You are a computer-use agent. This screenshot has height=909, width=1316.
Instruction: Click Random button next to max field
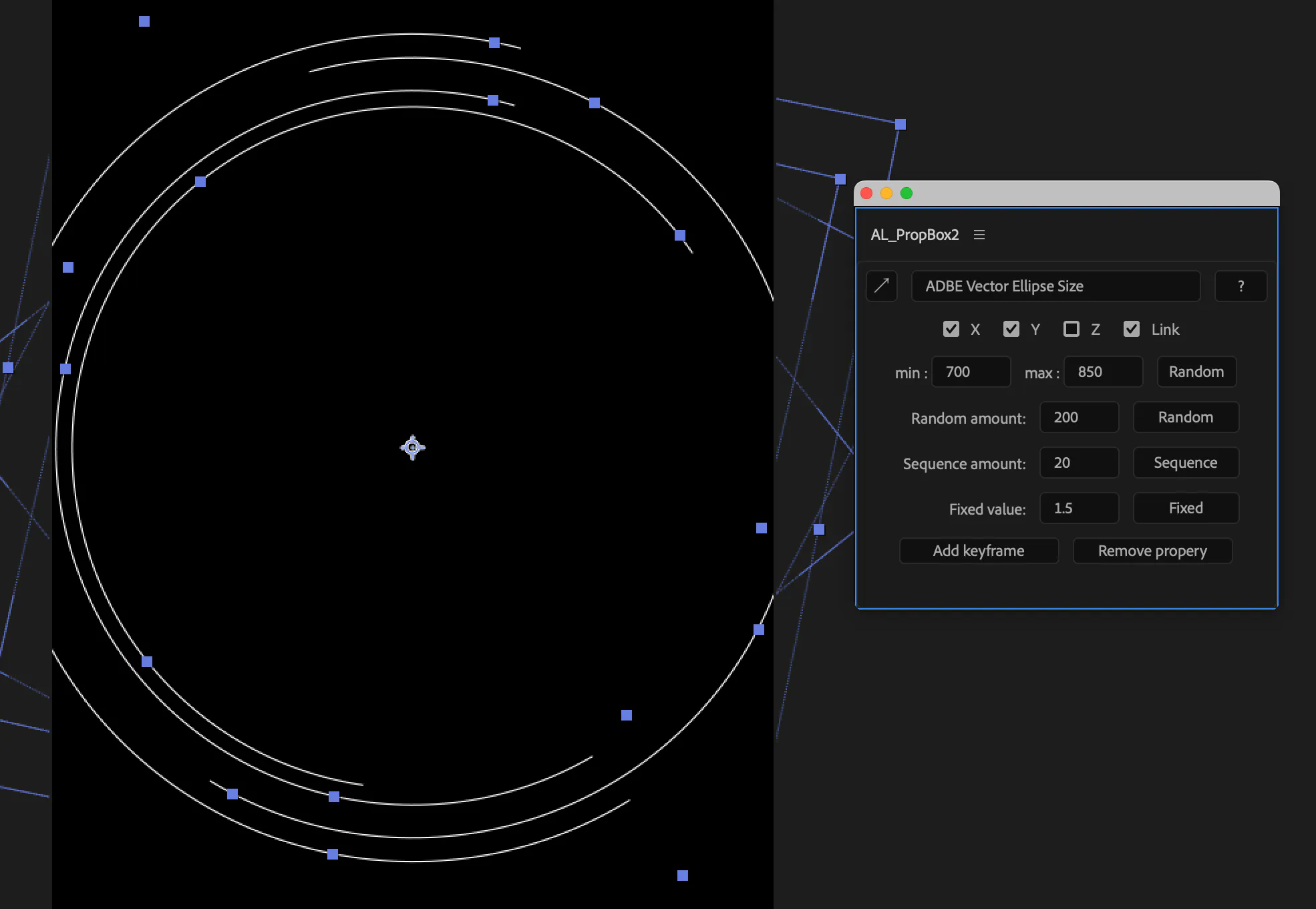point(1196,372)
